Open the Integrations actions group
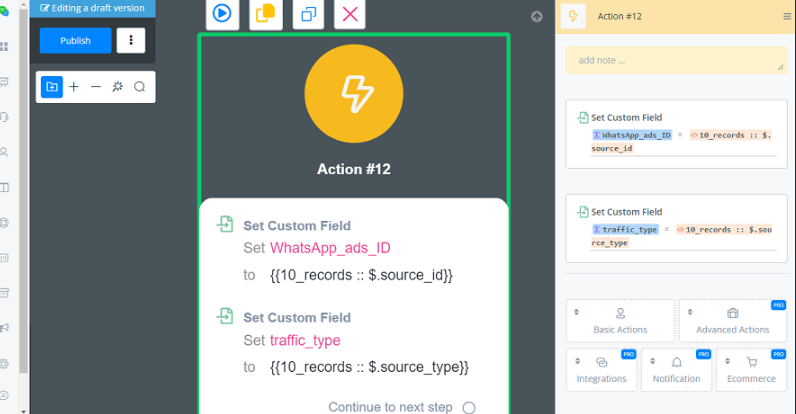 coord(601,370)
